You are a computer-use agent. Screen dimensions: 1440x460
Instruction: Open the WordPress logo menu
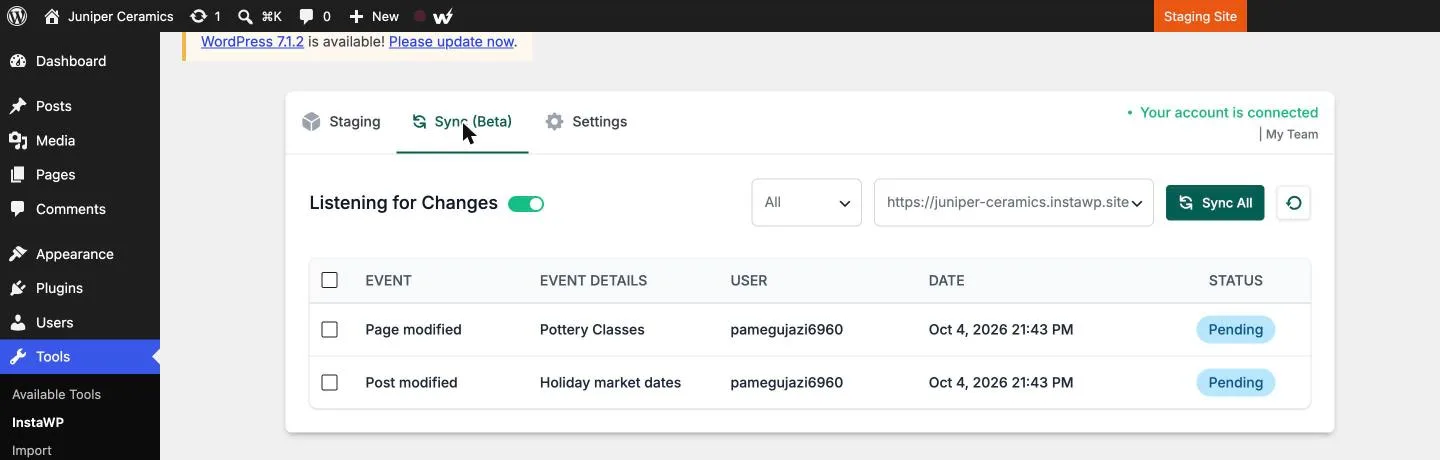pyautogui.click(x=17, y=16)
